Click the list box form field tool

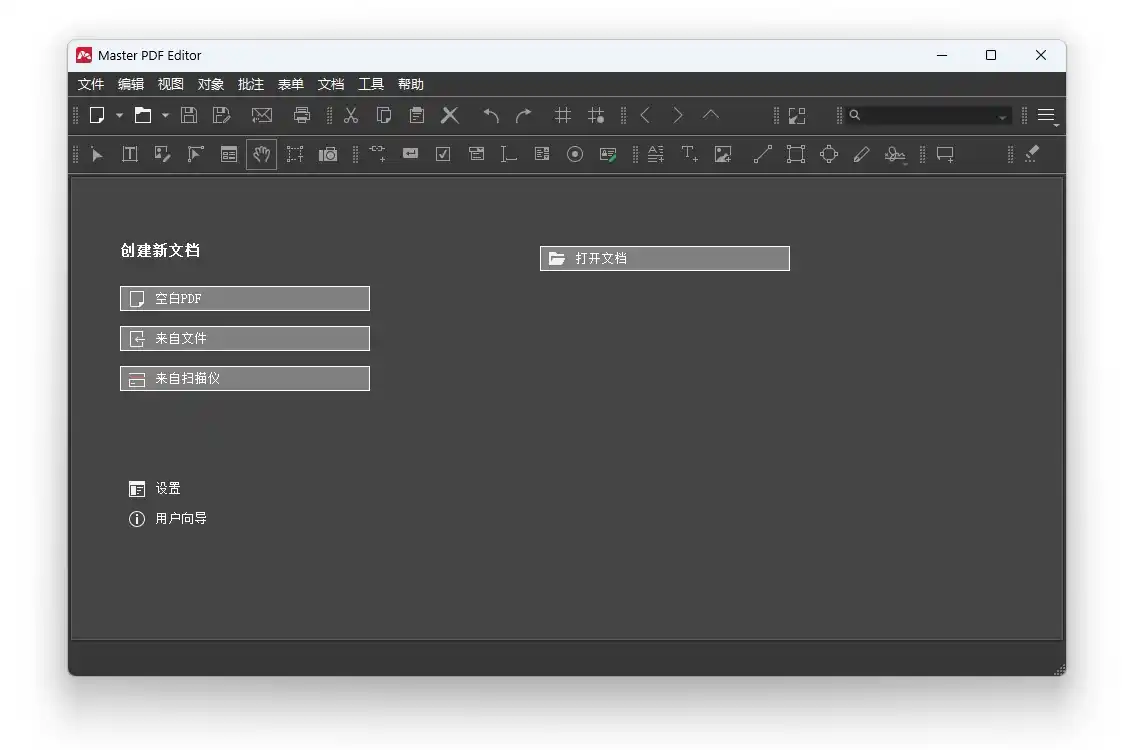pyautogui.click(x=542, y=153)
